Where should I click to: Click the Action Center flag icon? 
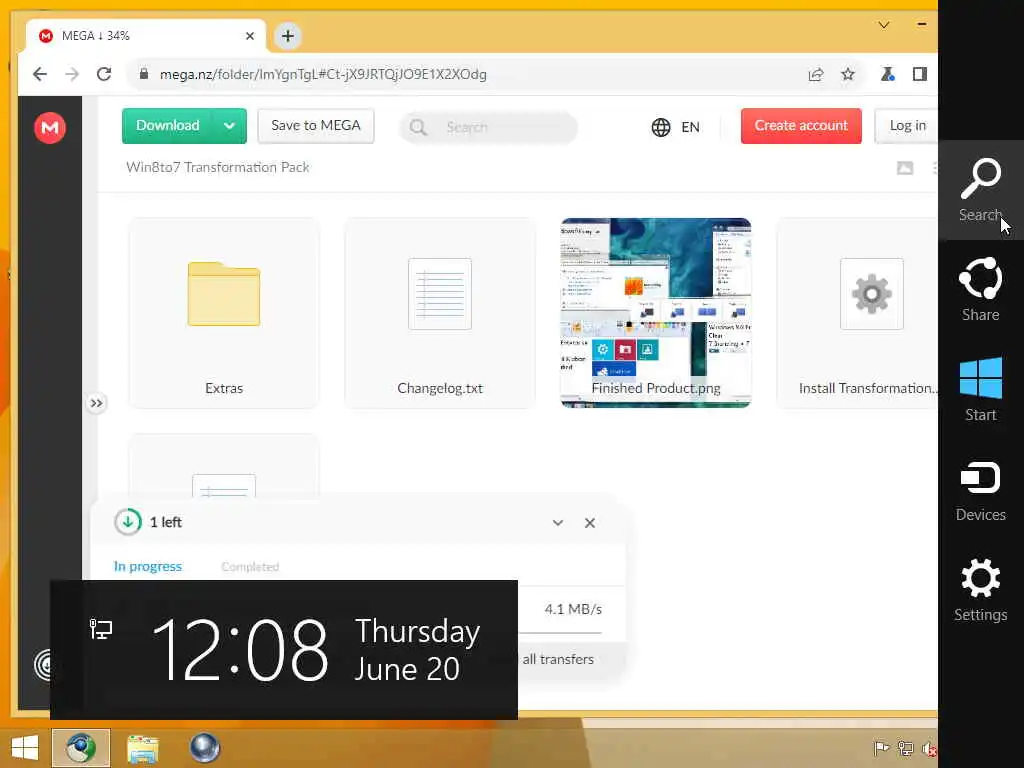click(x=881, y=748)
